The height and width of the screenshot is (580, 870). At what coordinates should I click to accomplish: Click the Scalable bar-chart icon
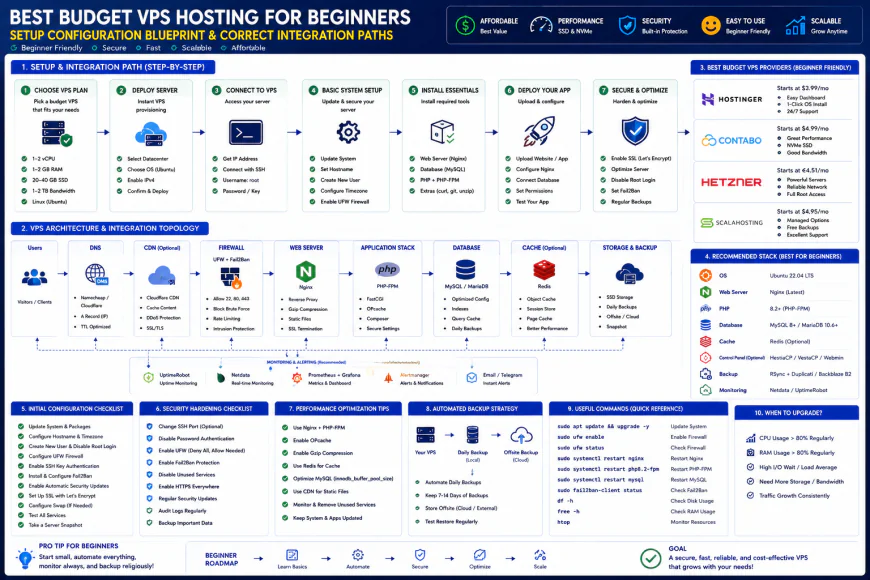795,26
